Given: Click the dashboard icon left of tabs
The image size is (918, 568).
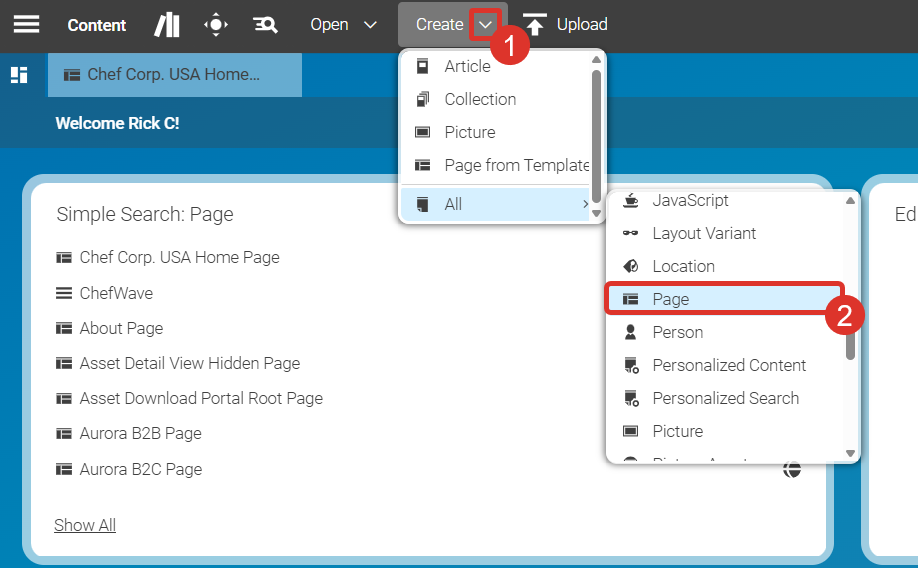Looking at the screenshot, I should (19, 75).
